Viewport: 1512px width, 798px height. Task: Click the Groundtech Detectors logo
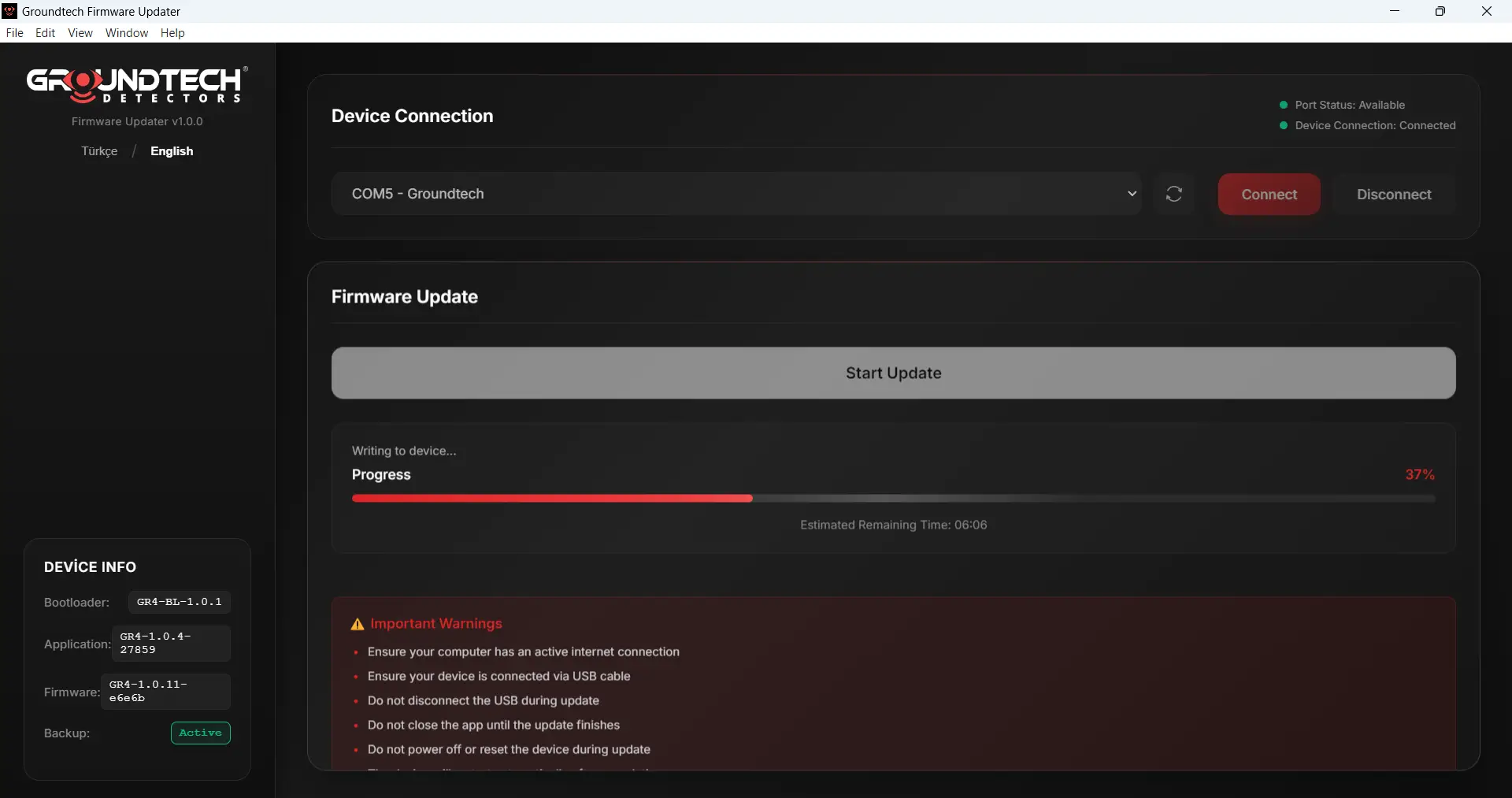[x=137, y=85]
